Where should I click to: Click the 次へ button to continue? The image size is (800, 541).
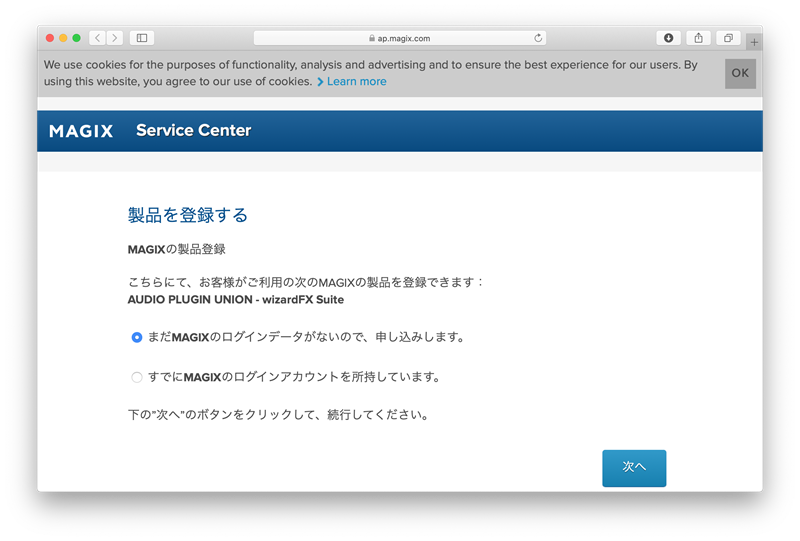coord(634,468)
